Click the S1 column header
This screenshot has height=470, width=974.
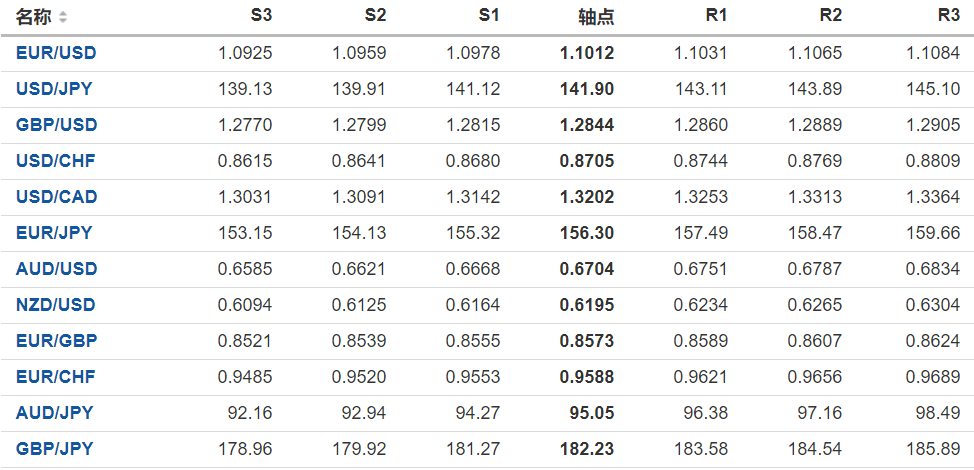(488, 16)
